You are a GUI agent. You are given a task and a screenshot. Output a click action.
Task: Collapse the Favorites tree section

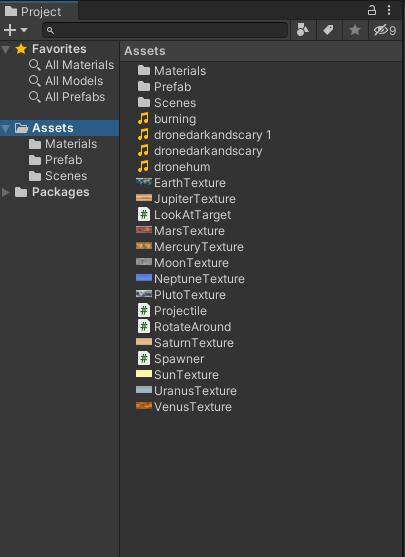point(6,49)
